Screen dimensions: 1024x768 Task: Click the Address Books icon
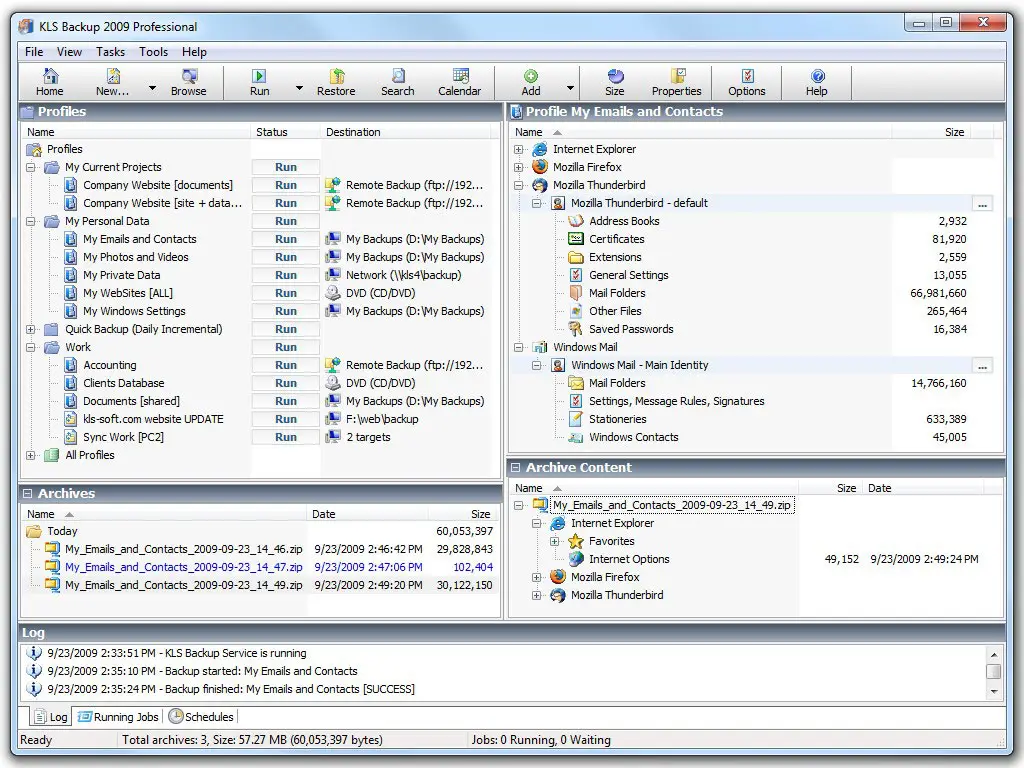click(x=575, y=221)
